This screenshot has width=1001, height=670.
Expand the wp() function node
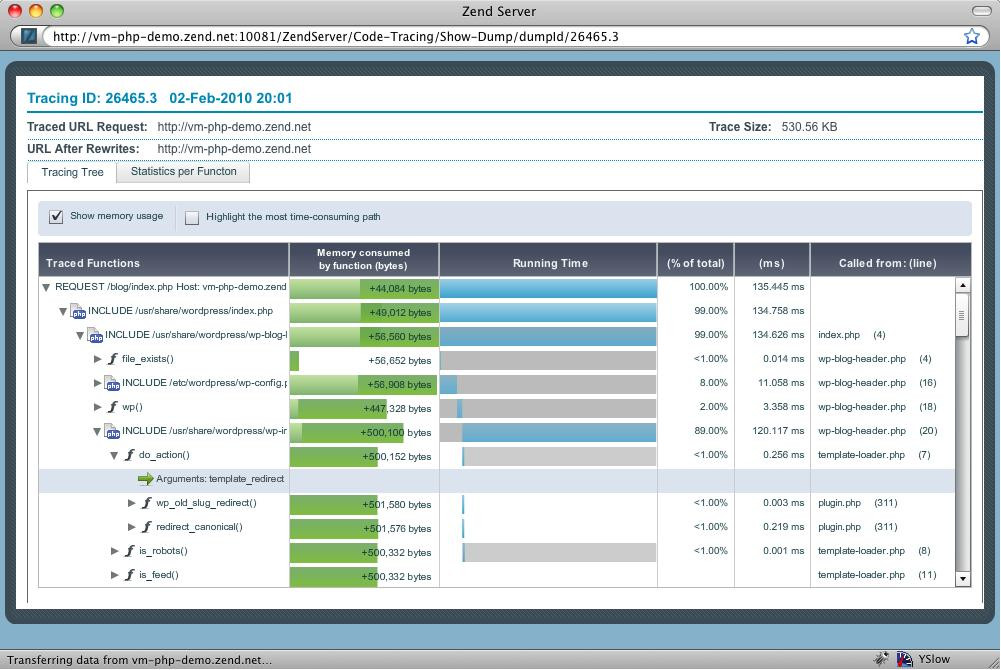98,406
